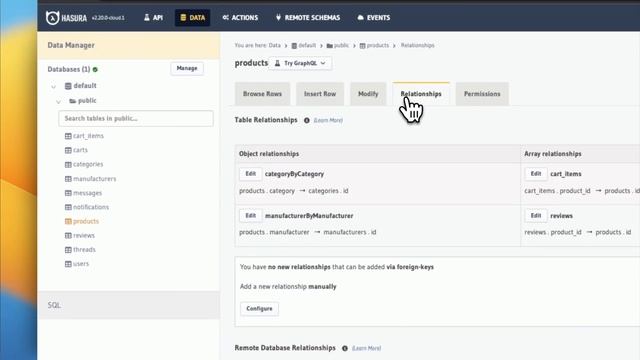Click the green database status indicator

click(x=95, y=70)
